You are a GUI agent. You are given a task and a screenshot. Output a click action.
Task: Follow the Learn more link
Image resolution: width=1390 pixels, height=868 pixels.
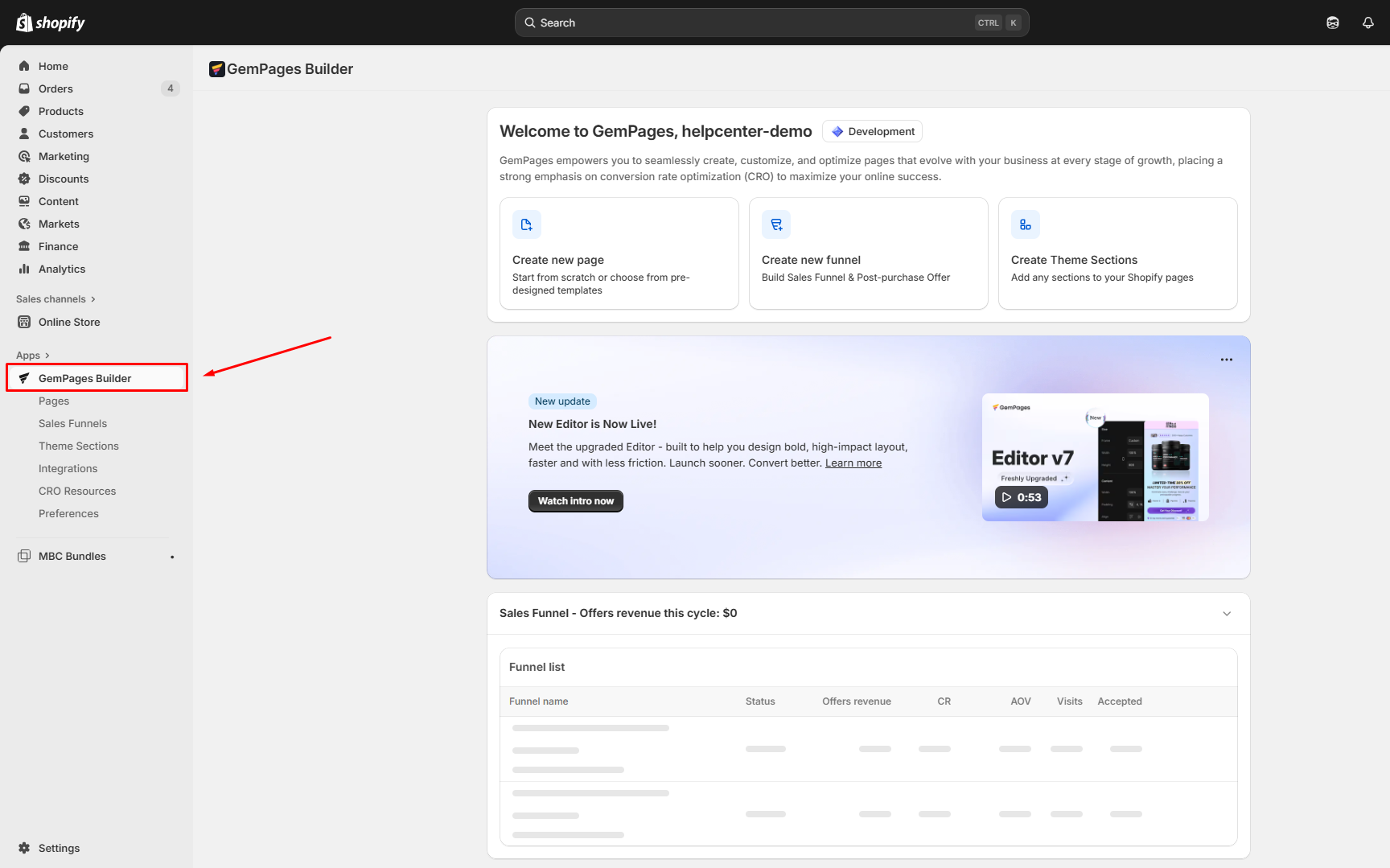pyautogui.click(x=853, y=463)
